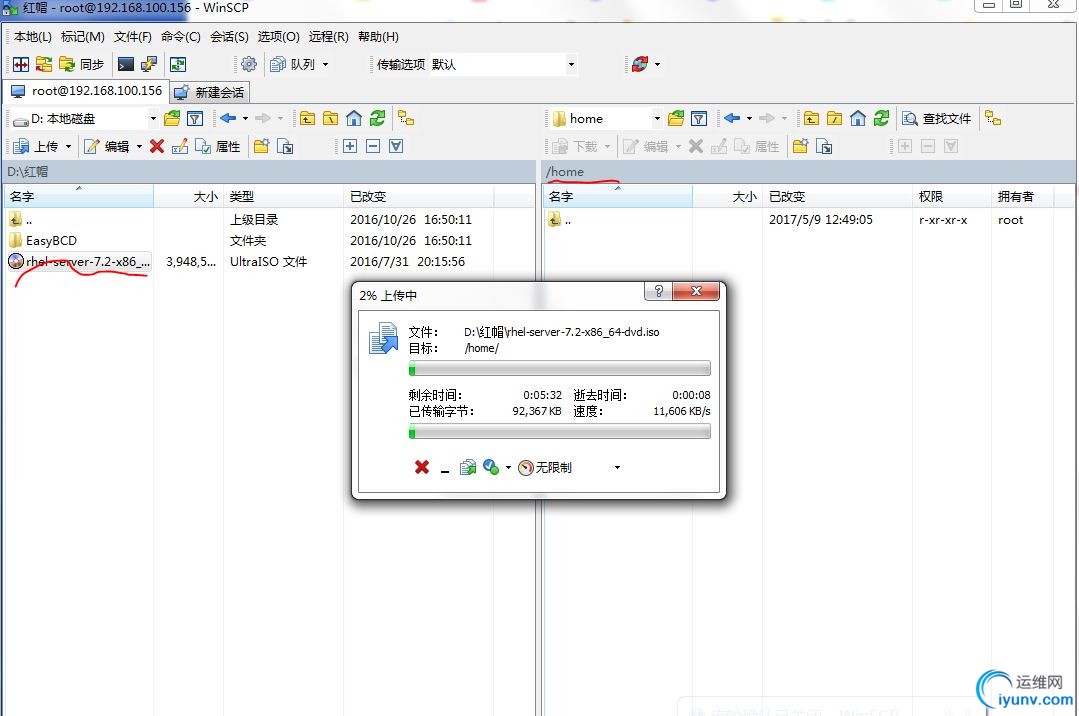Move the transfer to background queue icon
The height and width of the screenshot is (716, 1079).
(468, 467)
